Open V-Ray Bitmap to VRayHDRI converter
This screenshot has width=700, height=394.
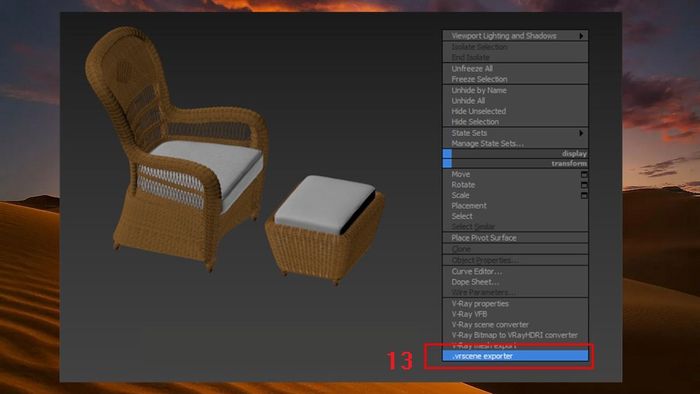pos(515,335)
